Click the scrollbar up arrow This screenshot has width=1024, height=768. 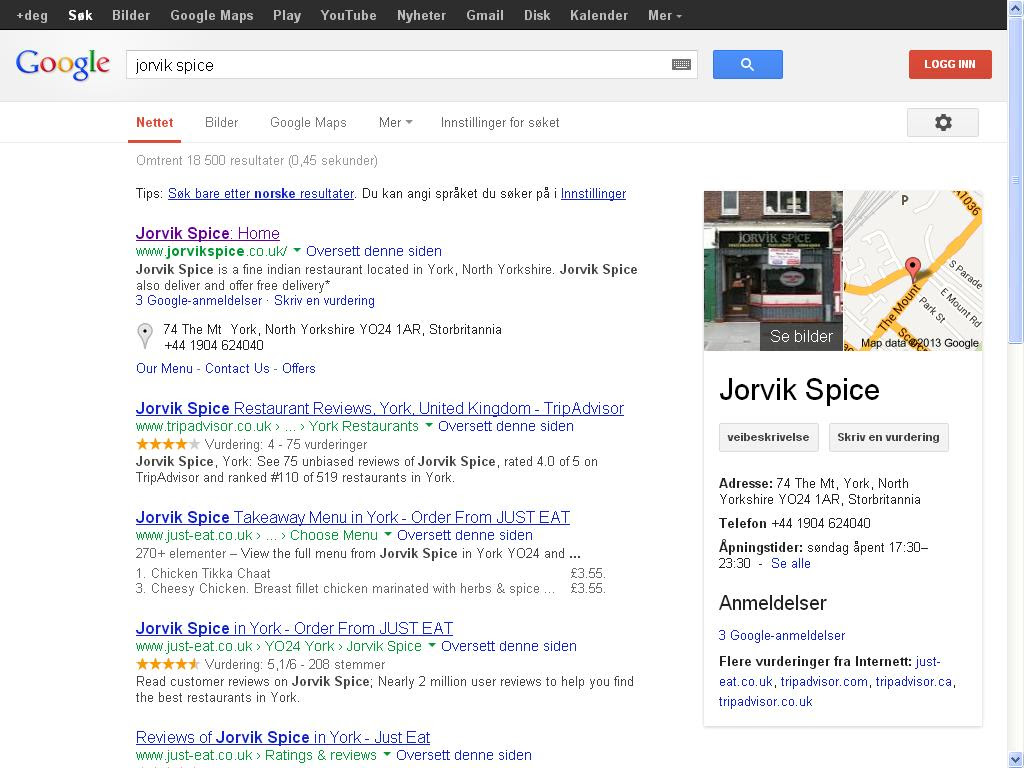tap(1016, 8)
